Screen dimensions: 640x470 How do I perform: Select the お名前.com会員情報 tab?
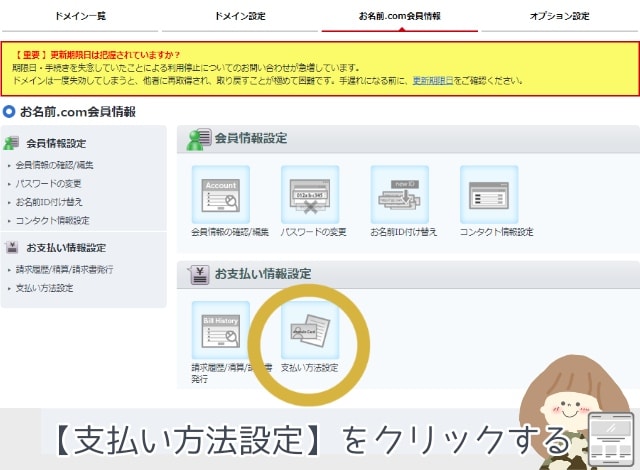[x=400, y=16]
